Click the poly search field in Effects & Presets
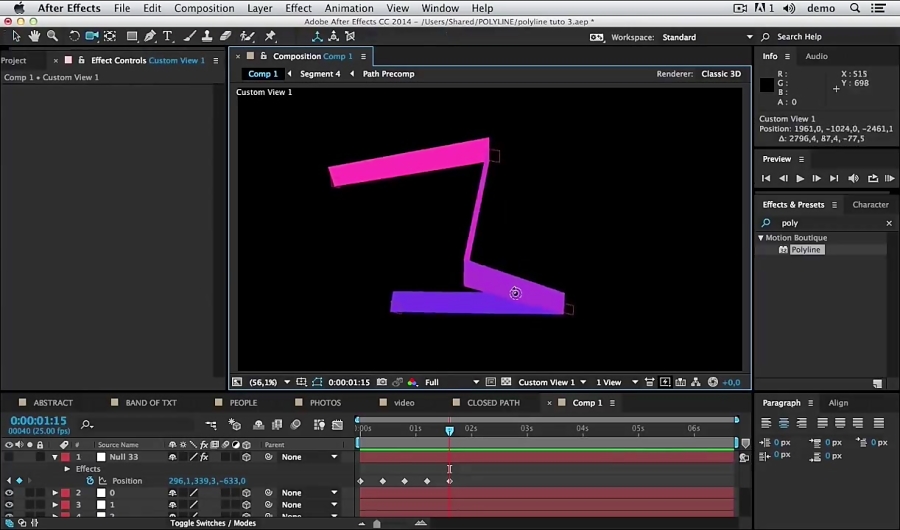This screenshot has height=530, width=900. tap(831, 223)
